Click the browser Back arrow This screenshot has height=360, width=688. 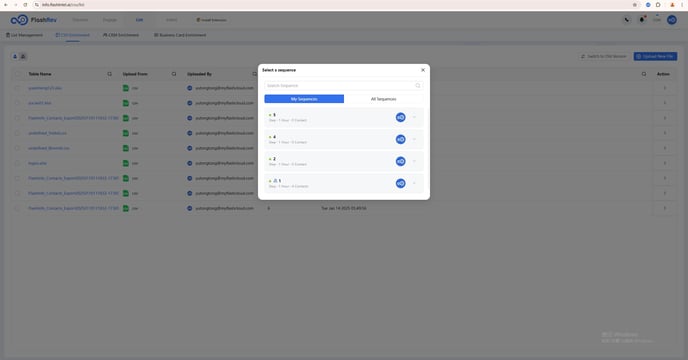6,5
